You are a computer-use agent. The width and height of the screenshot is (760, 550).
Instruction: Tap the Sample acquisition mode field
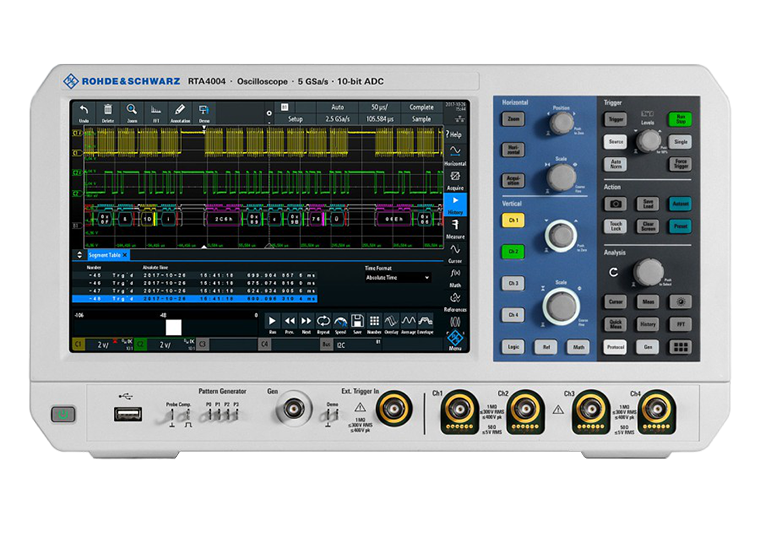[421, 119]
